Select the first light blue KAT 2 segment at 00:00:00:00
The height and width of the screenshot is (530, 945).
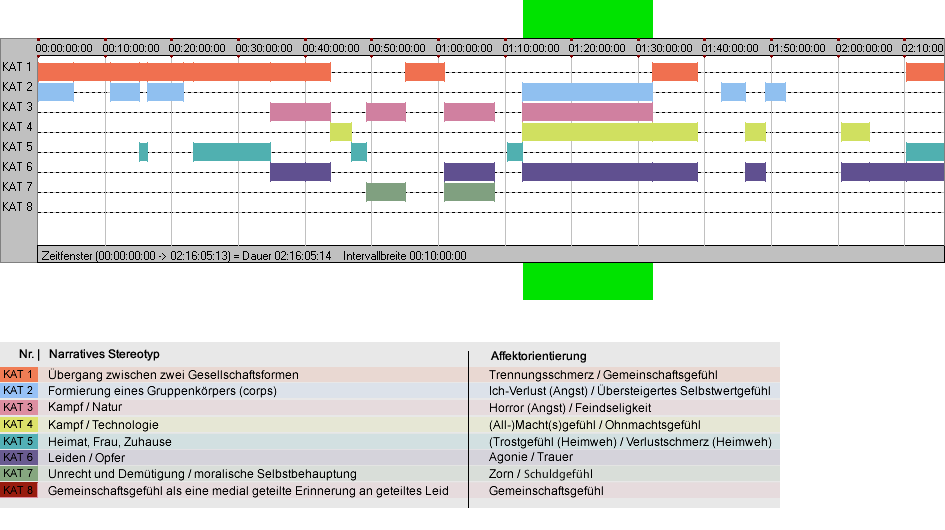(56, 92)
